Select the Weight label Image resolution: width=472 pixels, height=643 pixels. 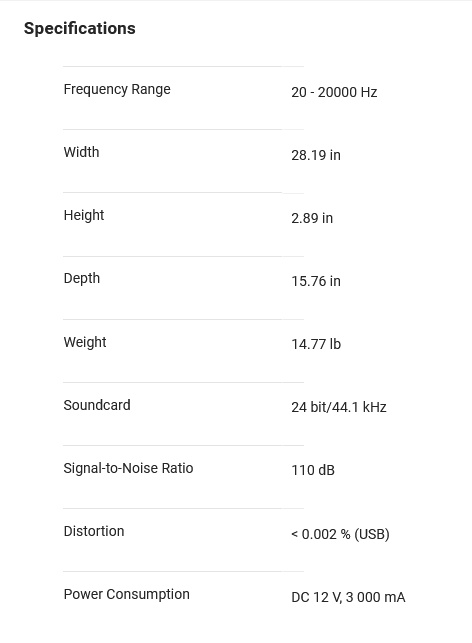[x=85, y=342]
